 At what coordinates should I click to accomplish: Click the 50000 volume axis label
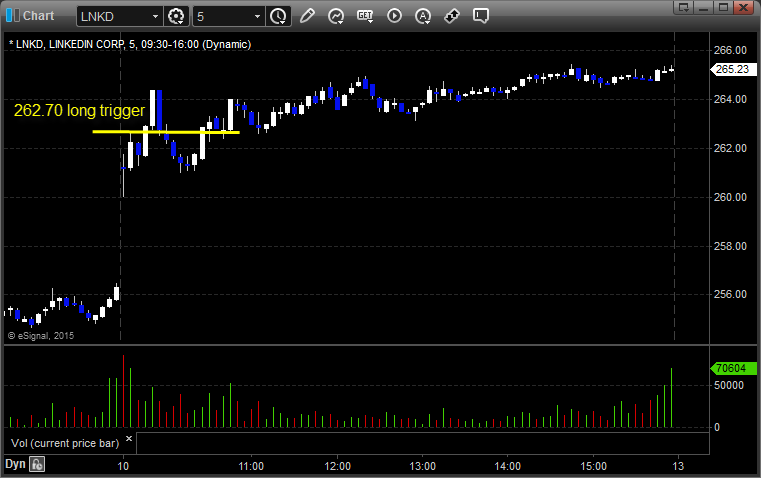(x=728, y=385)
